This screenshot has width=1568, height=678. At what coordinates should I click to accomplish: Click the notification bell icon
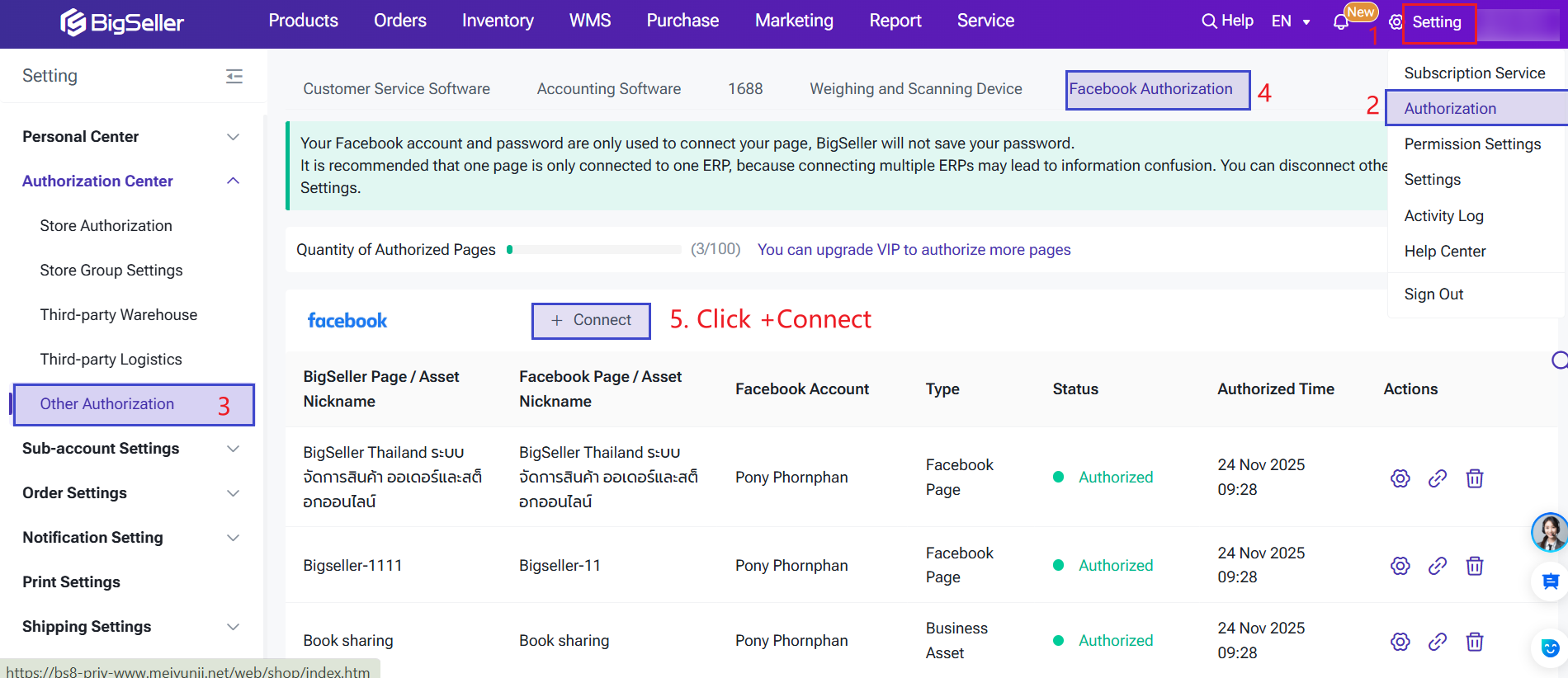click(x=1340, y=22)
